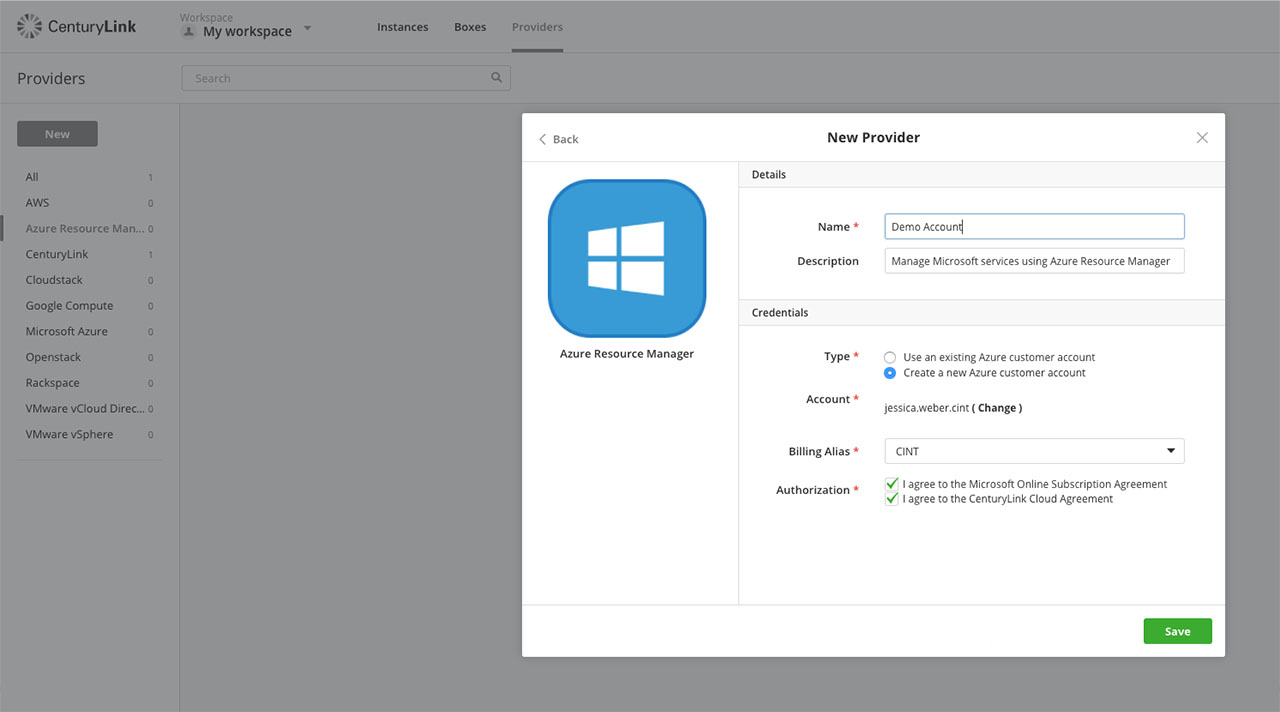Click the New button in the sidebar
The width and height of the screenshot is (1280, 712).
coord(57,133)
